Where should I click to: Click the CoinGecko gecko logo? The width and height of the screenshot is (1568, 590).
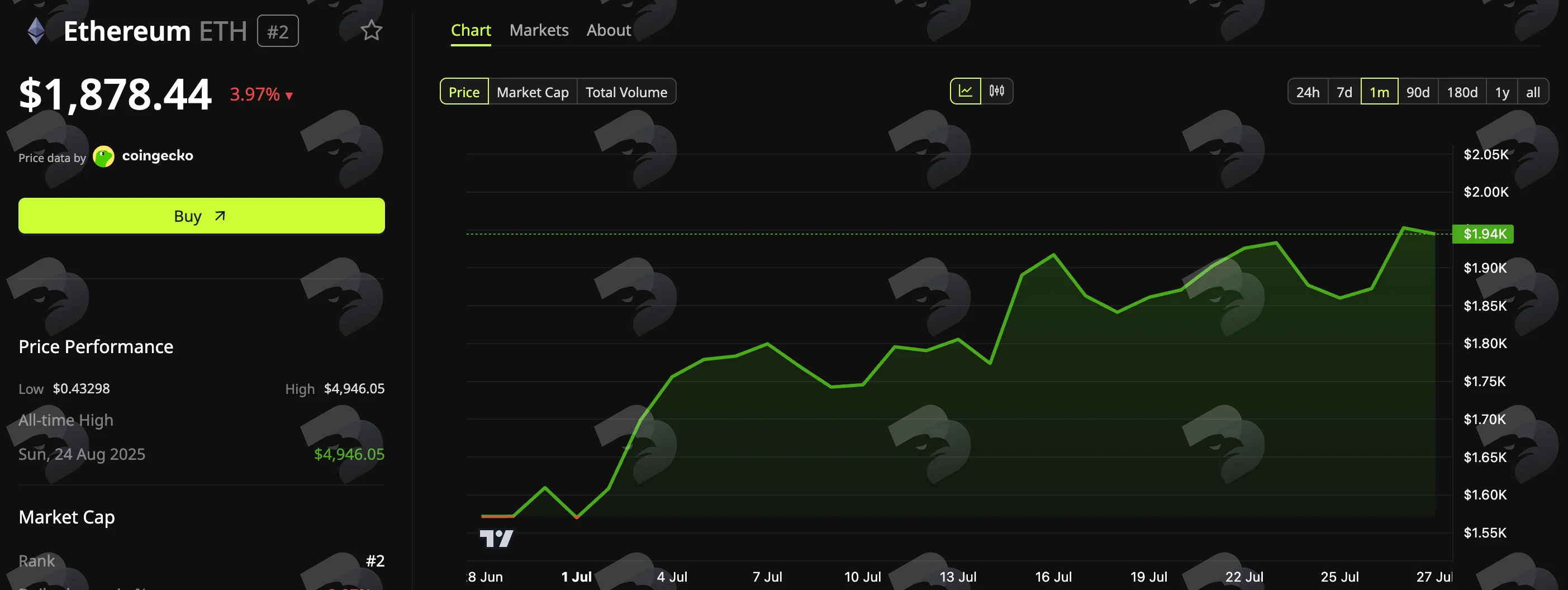[103, 156]
